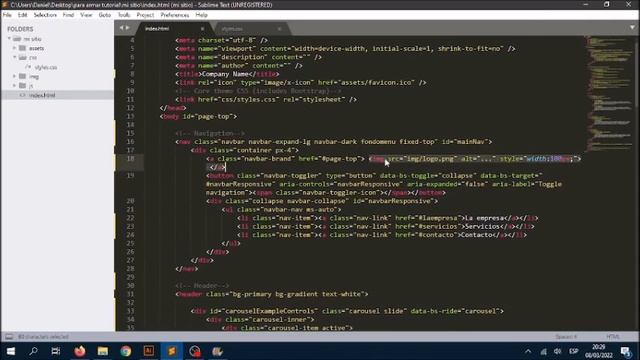Open the Help menu
The image size is (640, 360).
click(202, 15)
